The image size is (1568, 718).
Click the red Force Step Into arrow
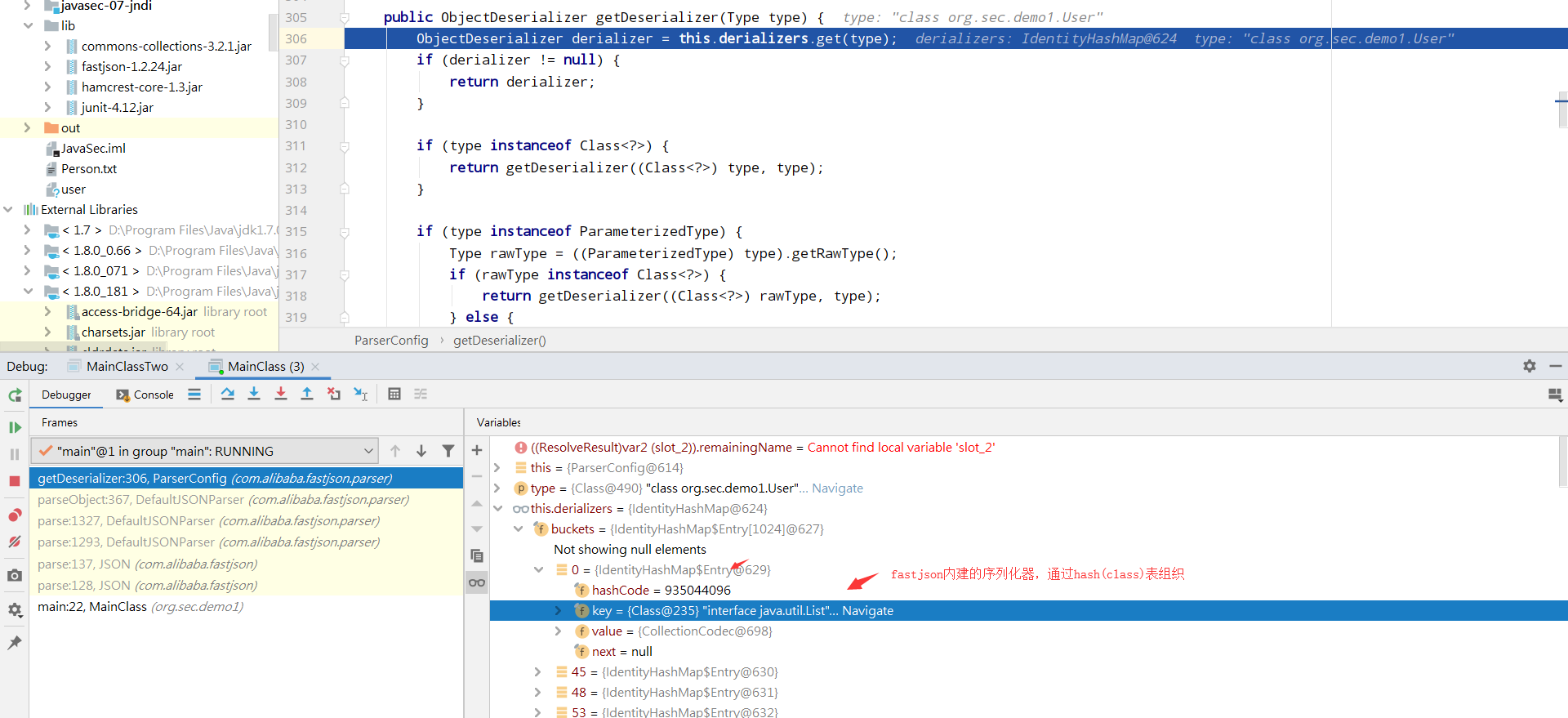coord(281,394)
